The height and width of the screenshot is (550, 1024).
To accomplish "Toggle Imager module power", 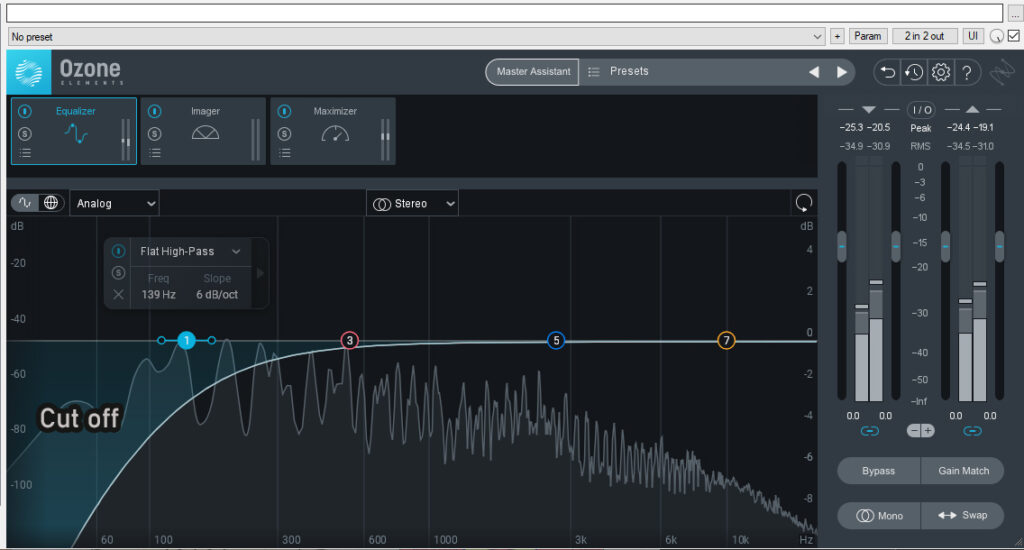I will [x=155, y=111].
